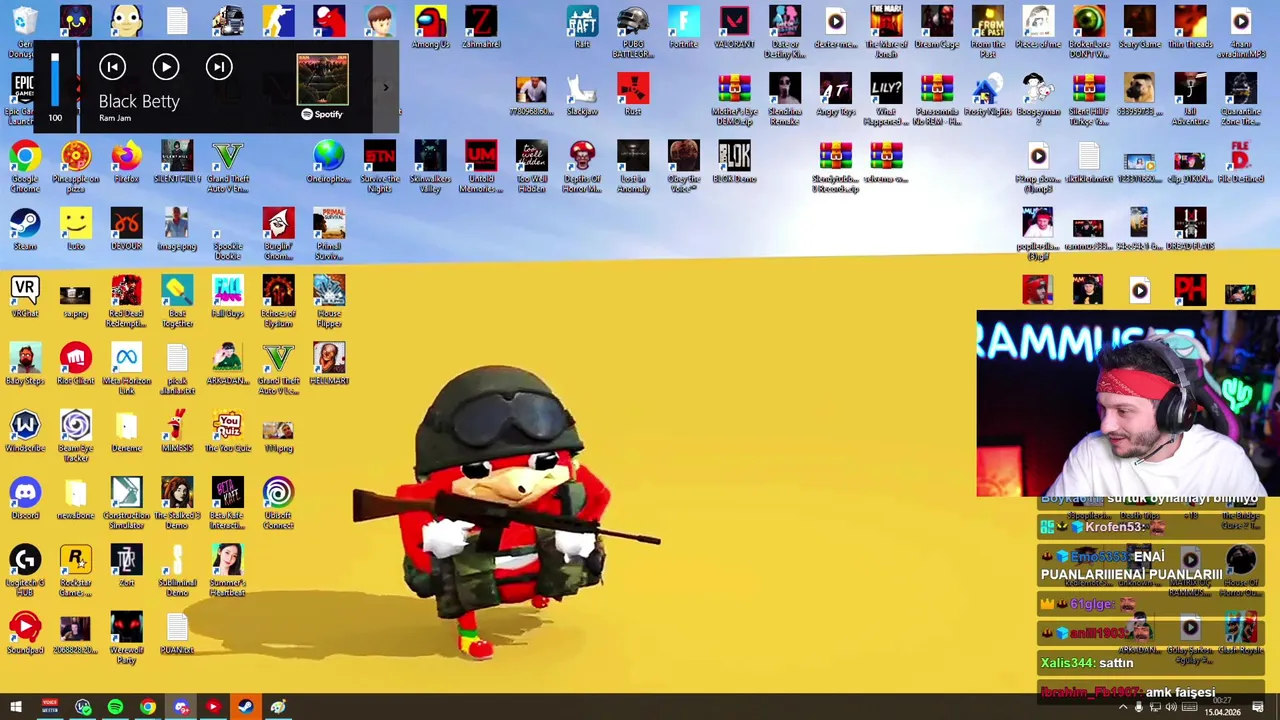Open the DEVOUR desktop shortcut
1280x720 pixels.
click(126, 230)
